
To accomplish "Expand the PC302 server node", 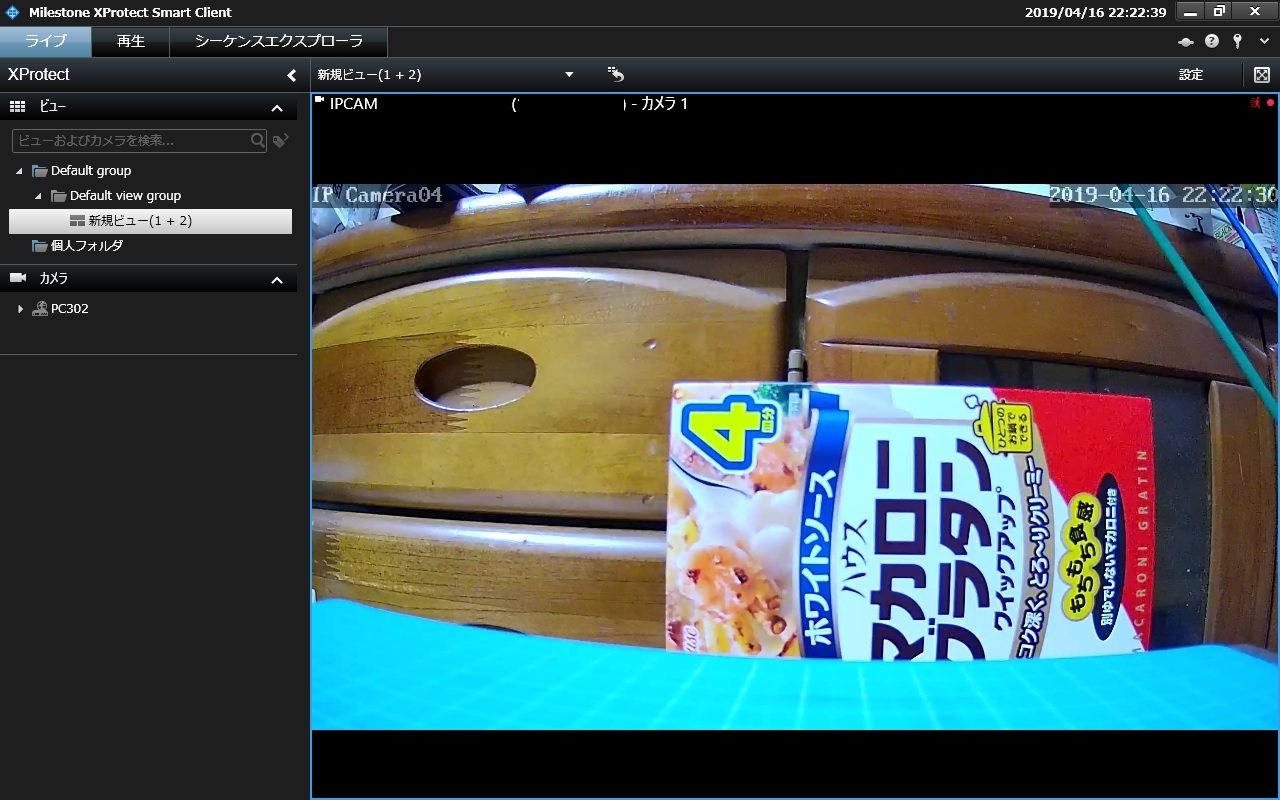I will coord(20,309).
